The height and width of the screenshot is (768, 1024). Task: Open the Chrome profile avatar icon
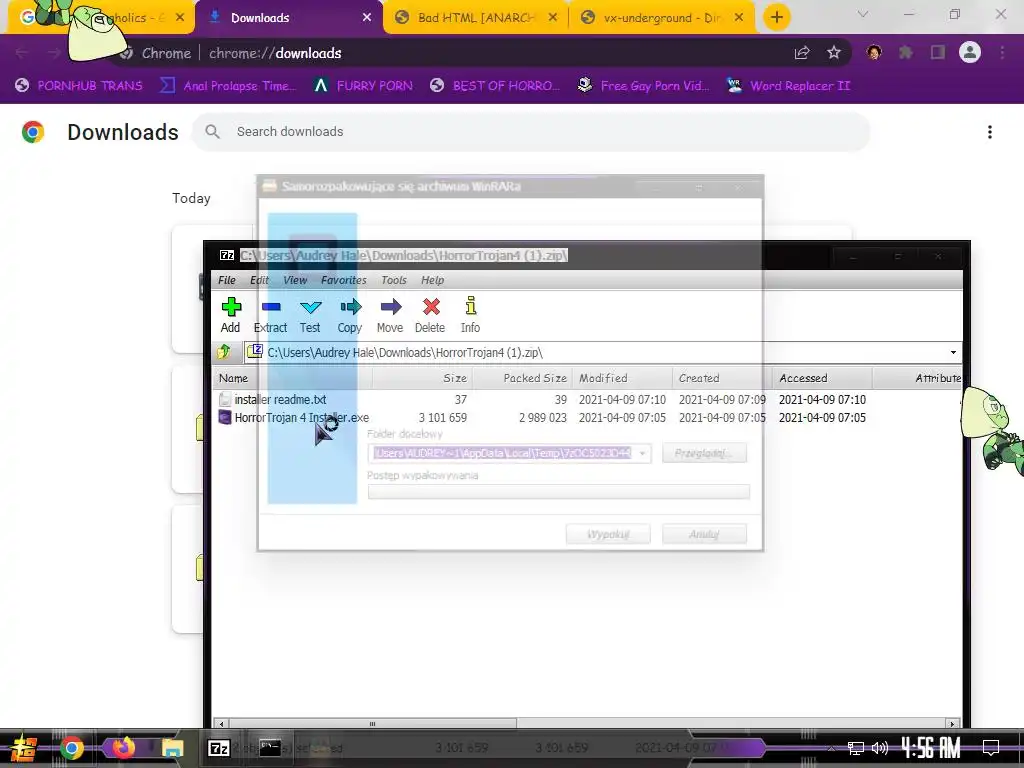[x=970, y=52]
